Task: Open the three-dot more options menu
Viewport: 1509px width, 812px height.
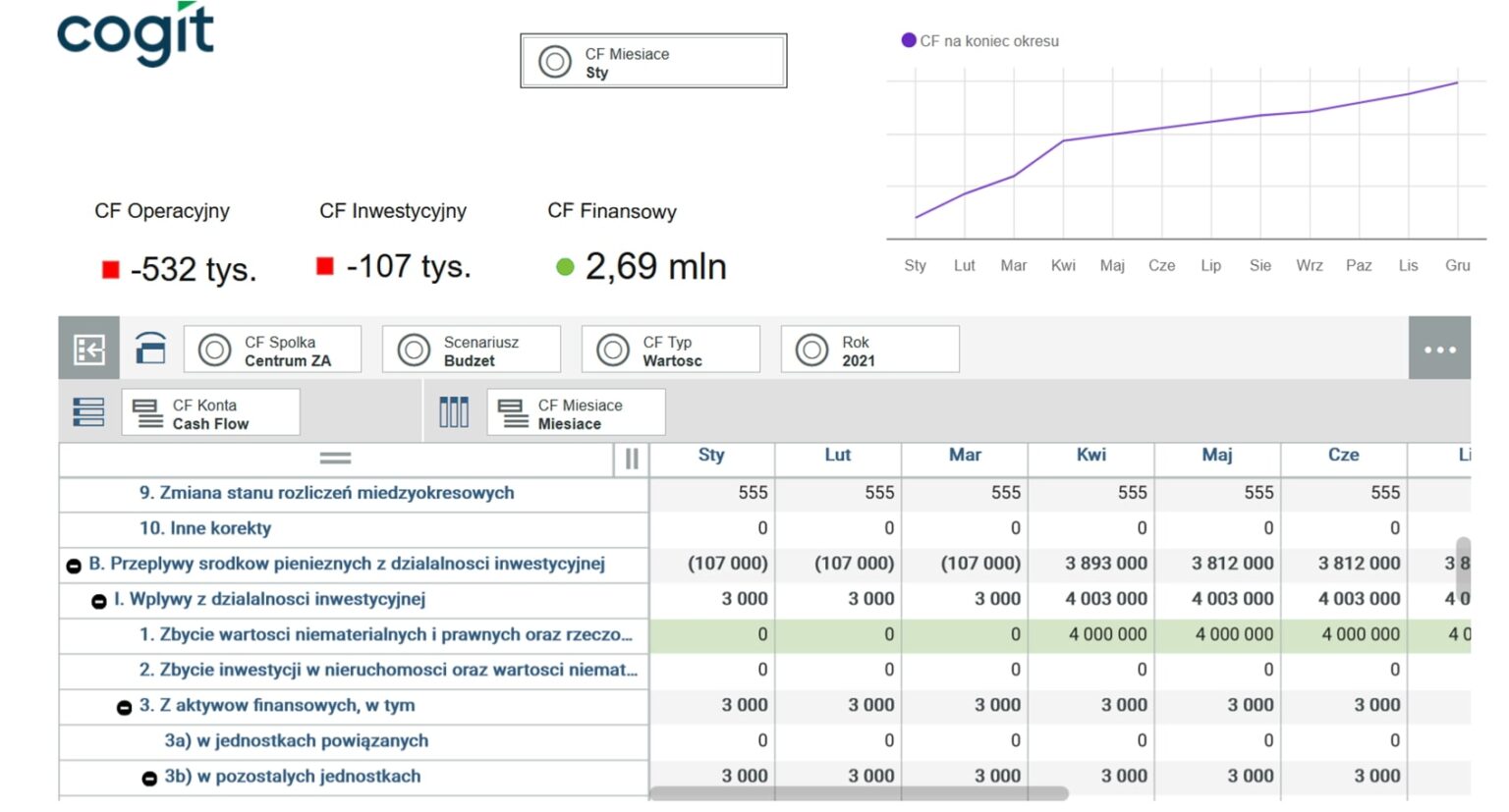Action: (x=1439, y=349)
